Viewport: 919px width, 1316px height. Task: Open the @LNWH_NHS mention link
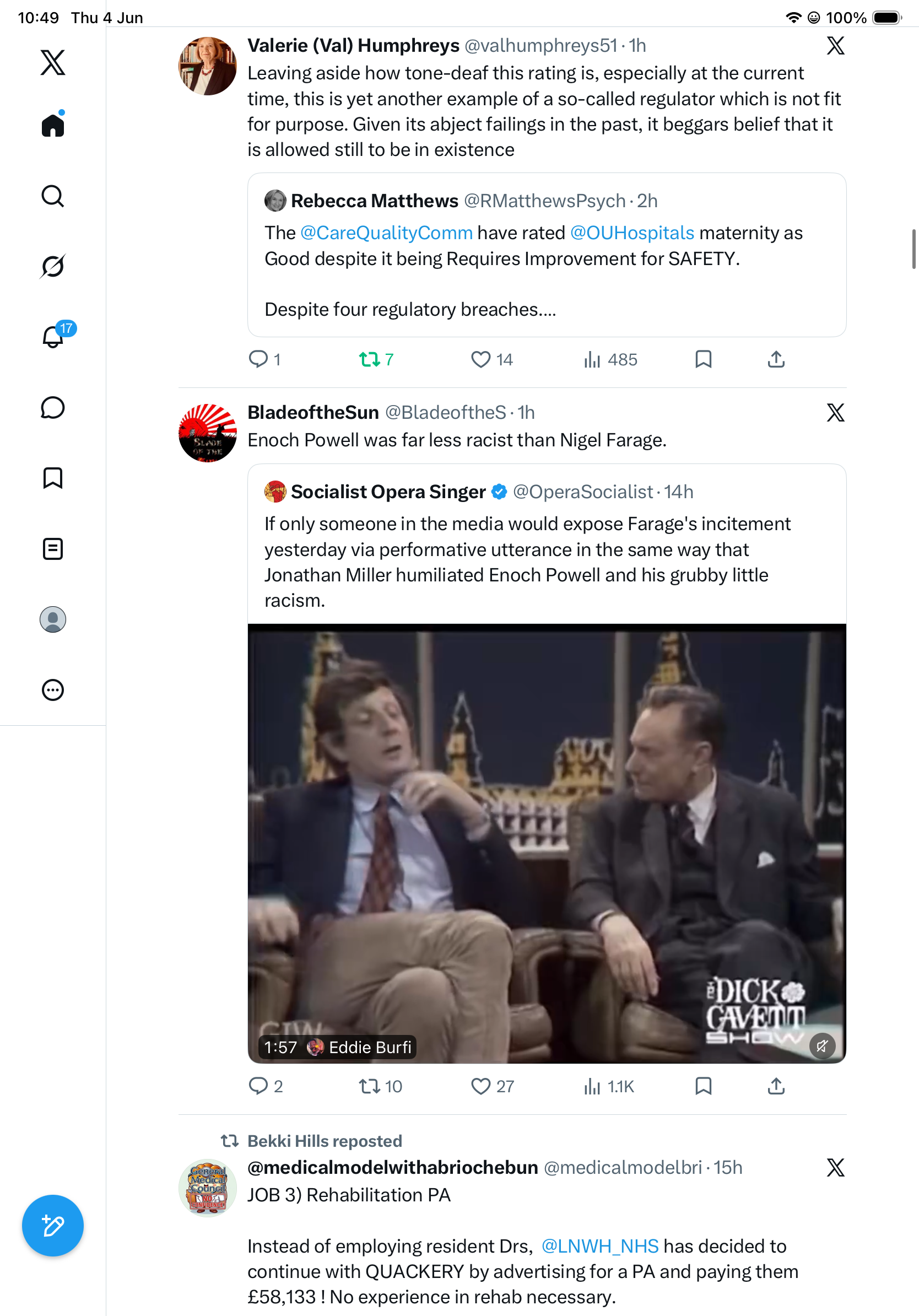600,1246
